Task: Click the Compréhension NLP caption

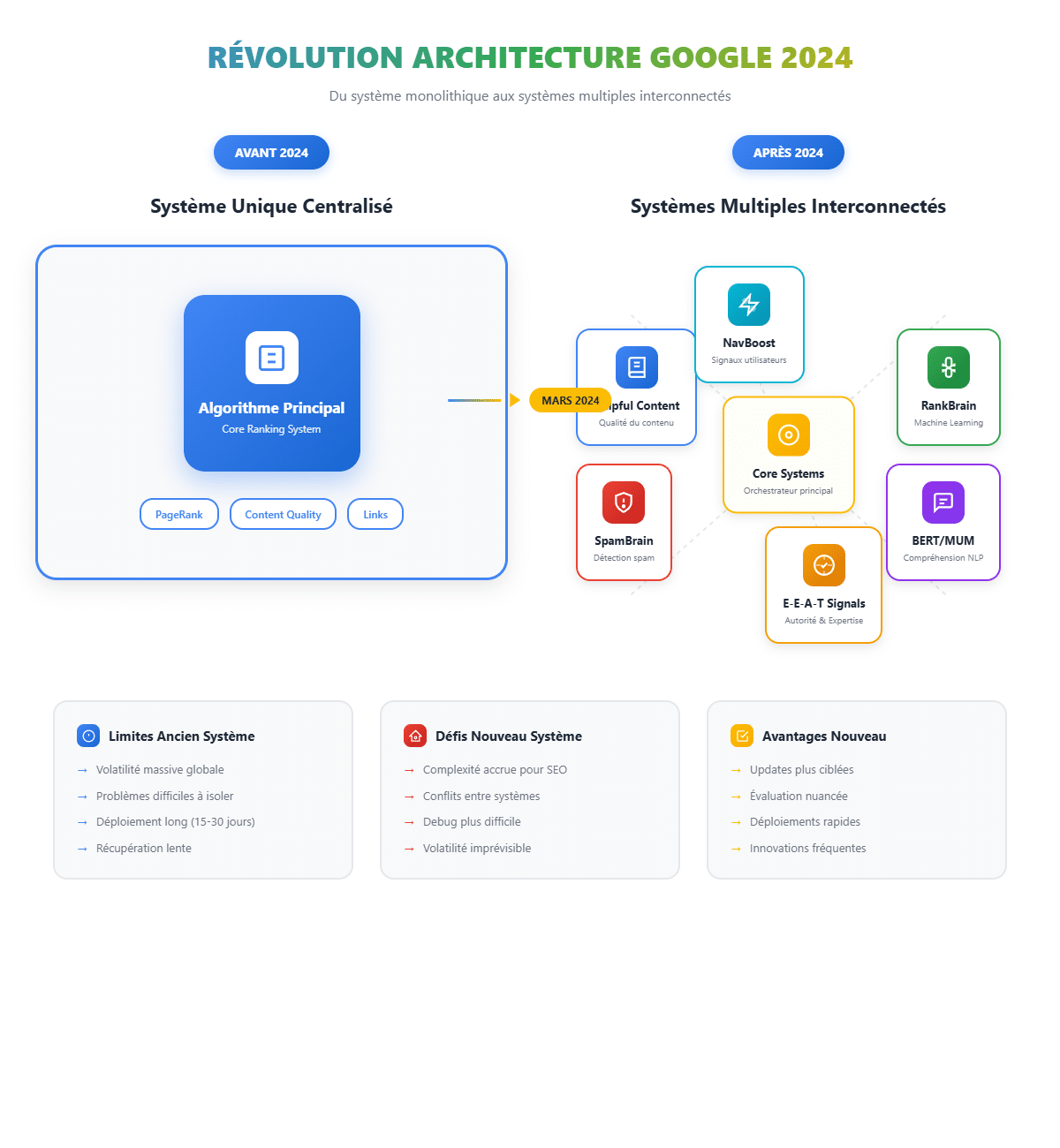Action: 943,558
